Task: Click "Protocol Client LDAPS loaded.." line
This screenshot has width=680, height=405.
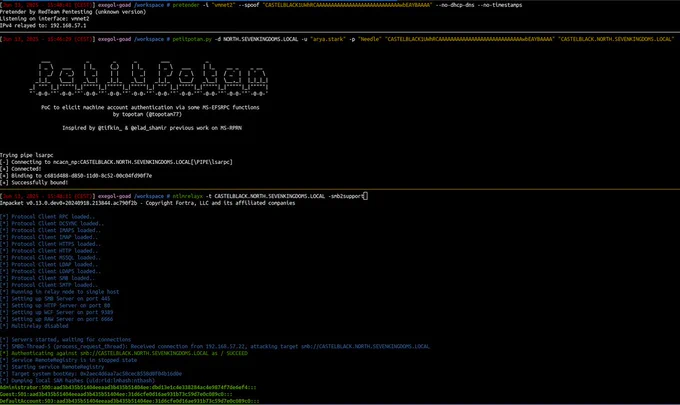Action: coord(51,271)
